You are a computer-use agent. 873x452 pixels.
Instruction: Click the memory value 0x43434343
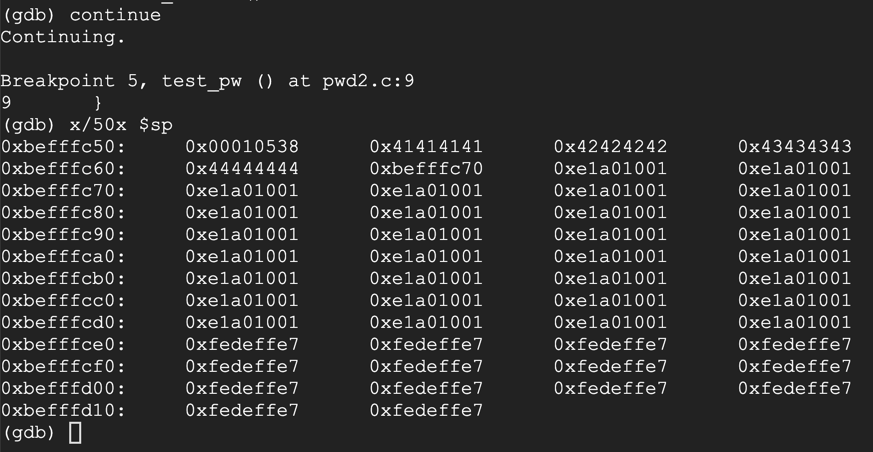click(794, 147)
